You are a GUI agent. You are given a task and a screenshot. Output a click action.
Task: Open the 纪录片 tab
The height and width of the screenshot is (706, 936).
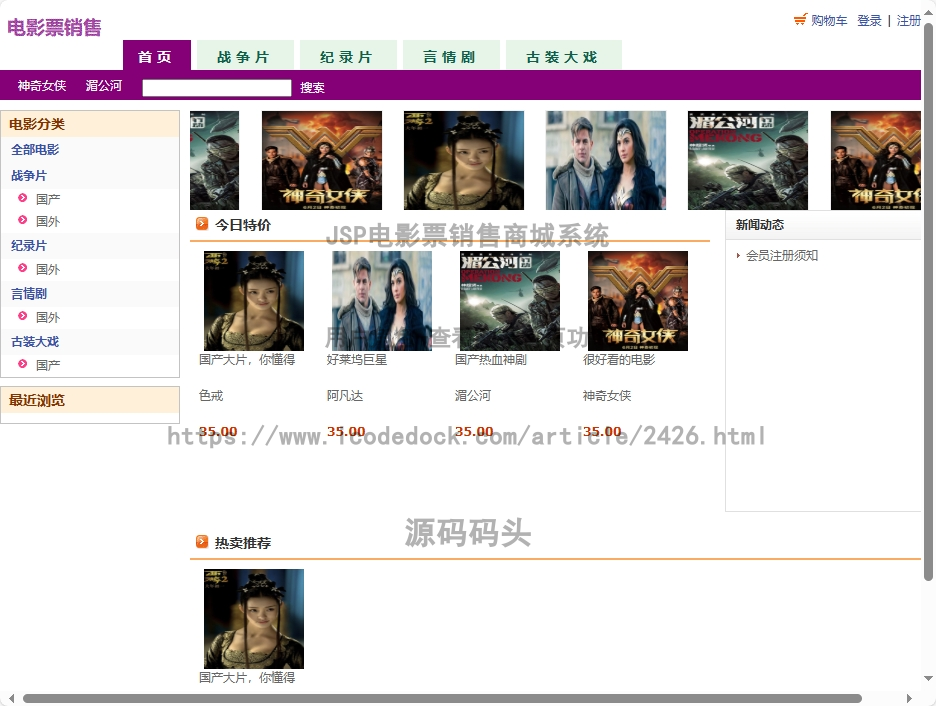(348, 56)
